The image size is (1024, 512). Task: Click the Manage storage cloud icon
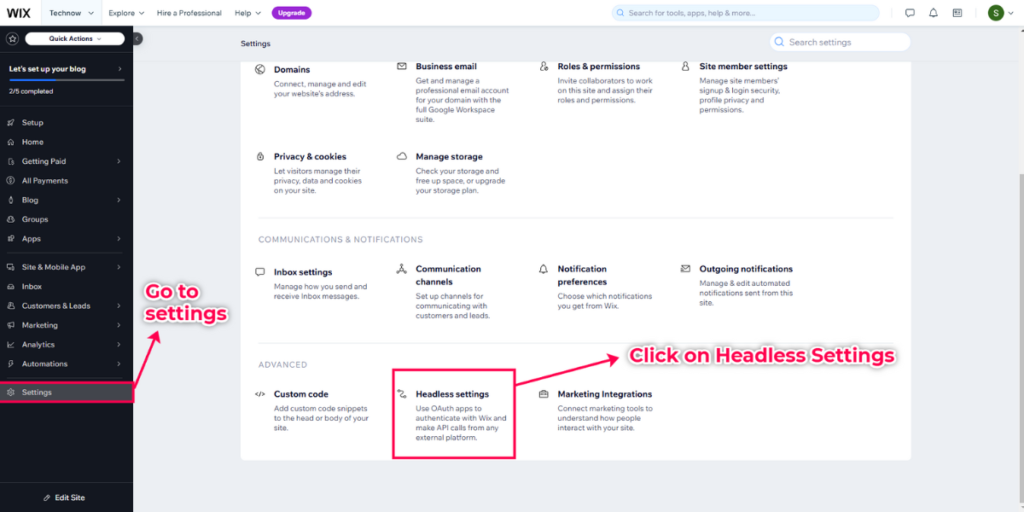point(402,157)
